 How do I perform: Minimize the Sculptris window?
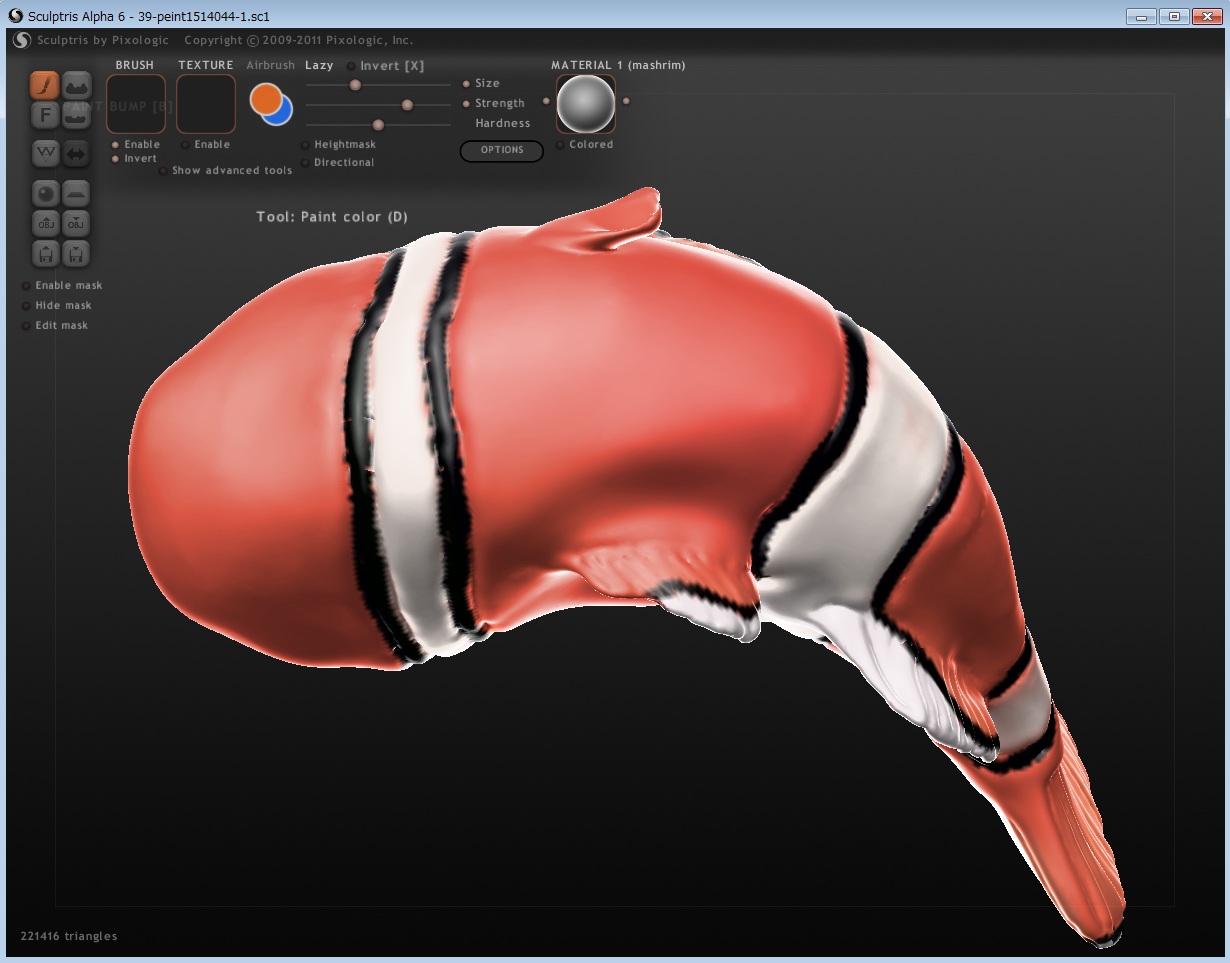pyautogui.click(x=1141, y=16)
